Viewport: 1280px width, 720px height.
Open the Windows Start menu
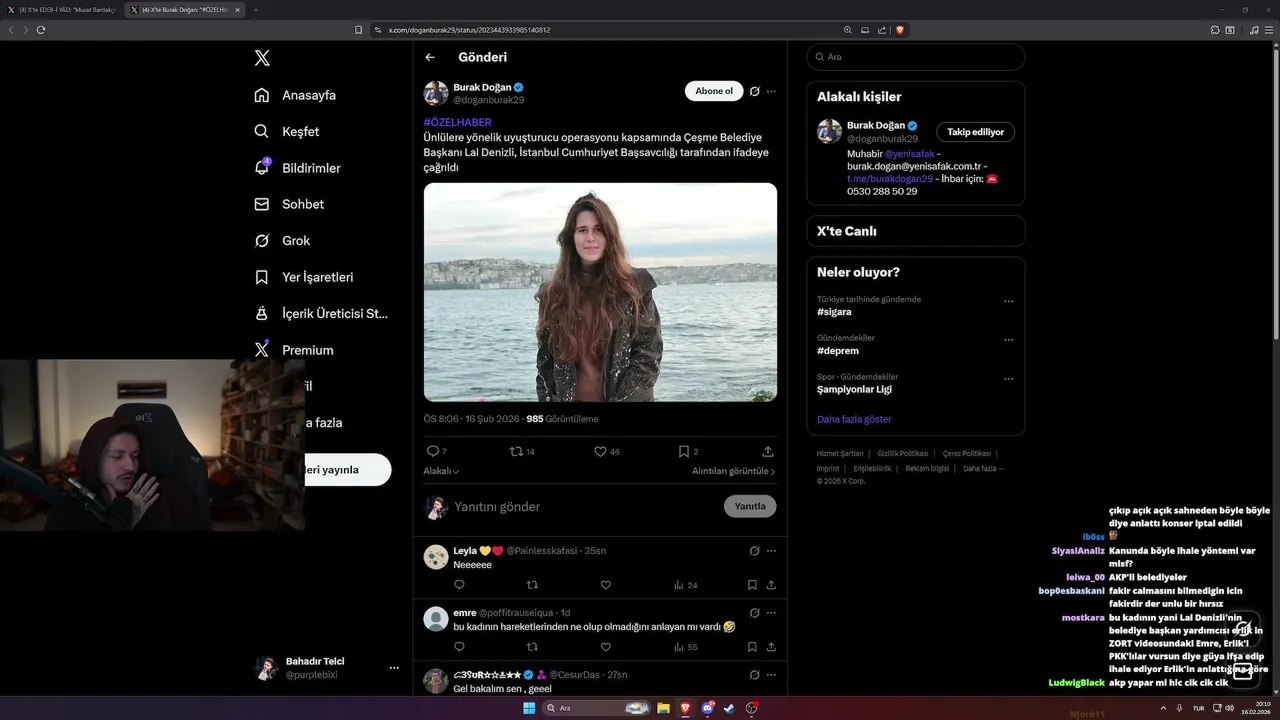point(529,708)
